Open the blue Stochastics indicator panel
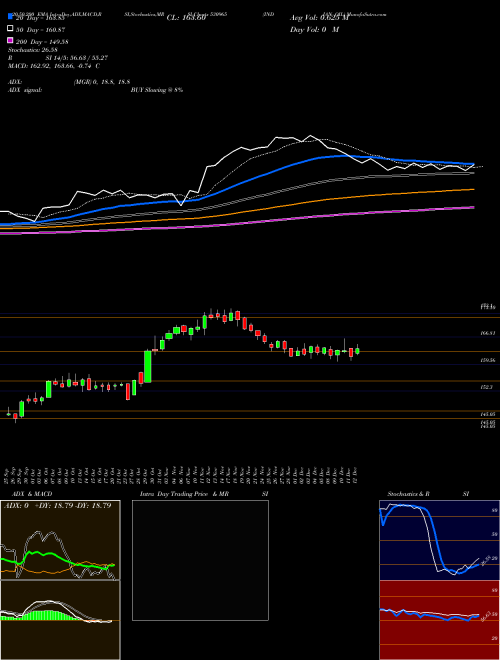Screen dimensions: 500x660 click(439, 540)
